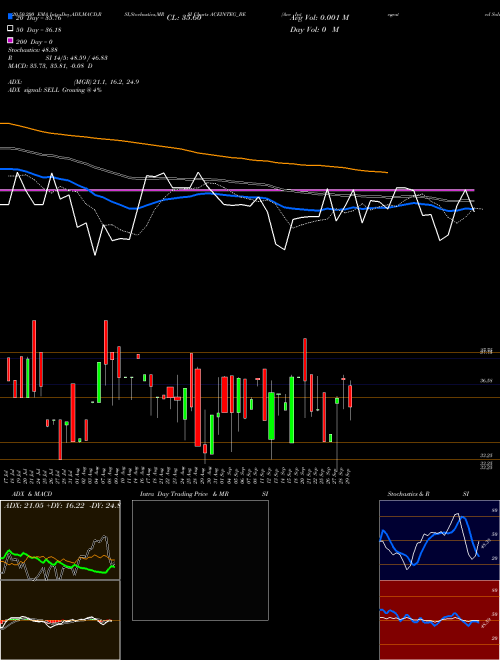Click the 'ADX & MACD' panel title
Image resolution: width=500 pixels, height=660 pixels.
(32, 494)
